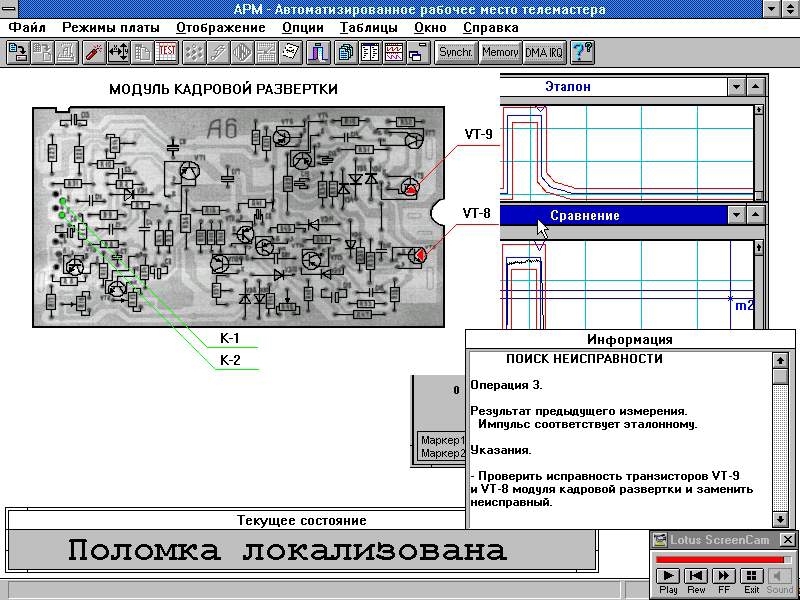Play the ScreenCam recording
The image size is (800, 600).
click(668, 576)
